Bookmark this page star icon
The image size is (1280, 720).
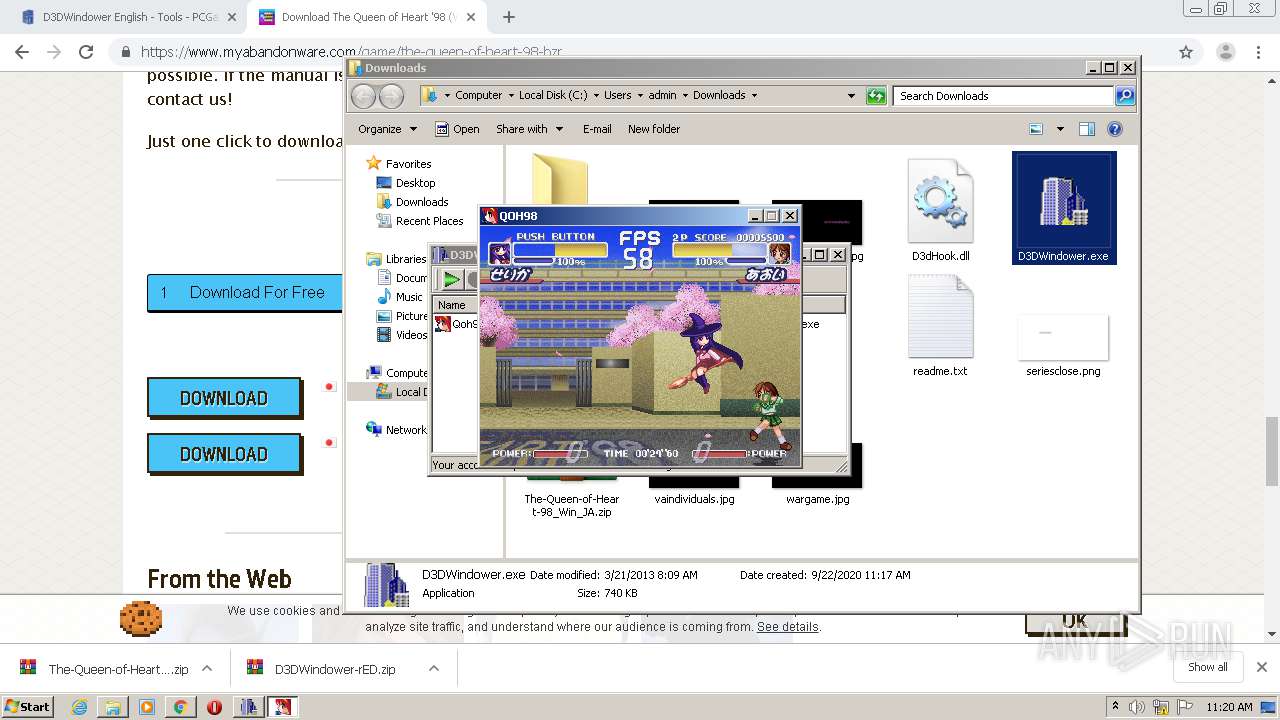(1186, 52)
